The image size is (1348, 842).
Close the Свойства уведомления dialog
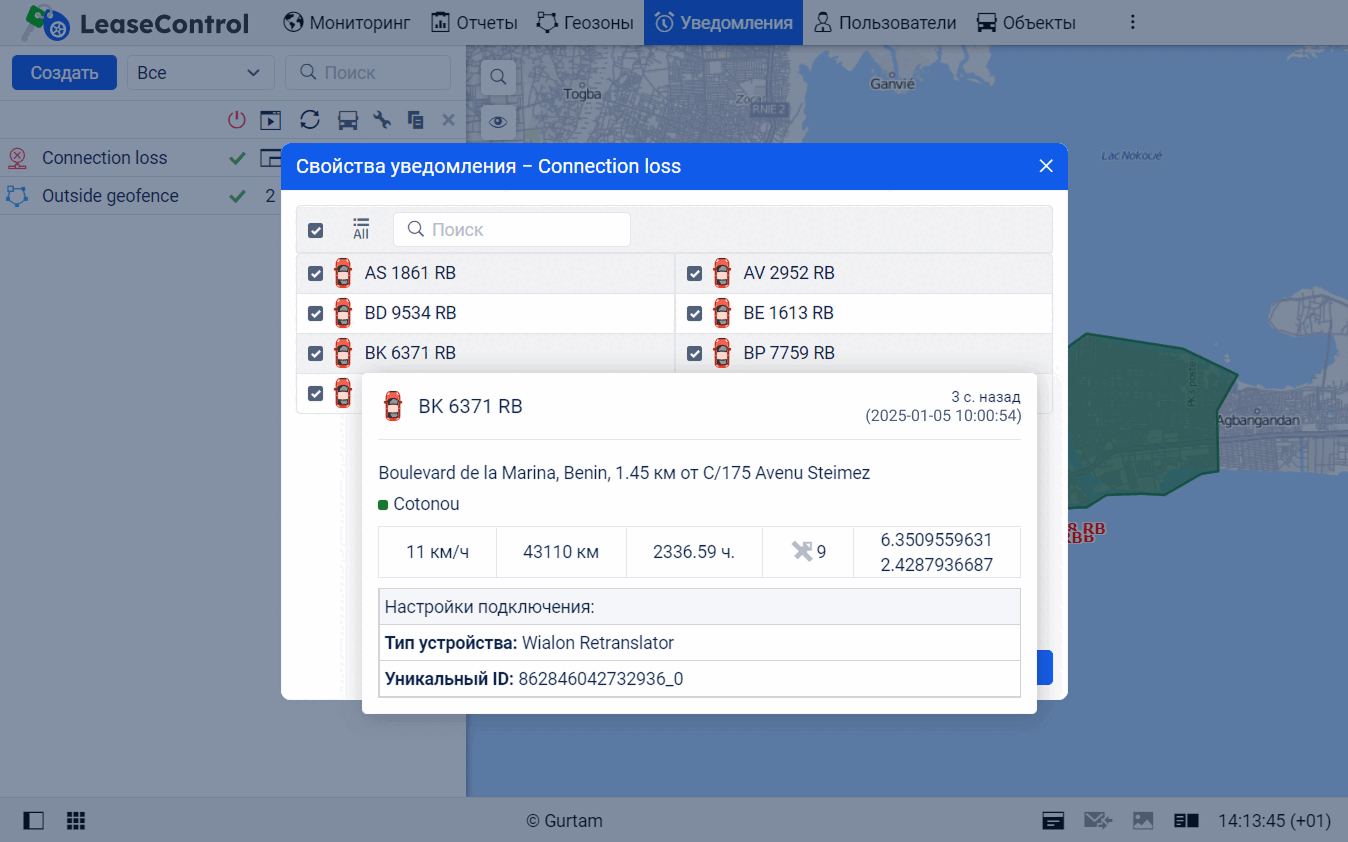(1046, 166)
